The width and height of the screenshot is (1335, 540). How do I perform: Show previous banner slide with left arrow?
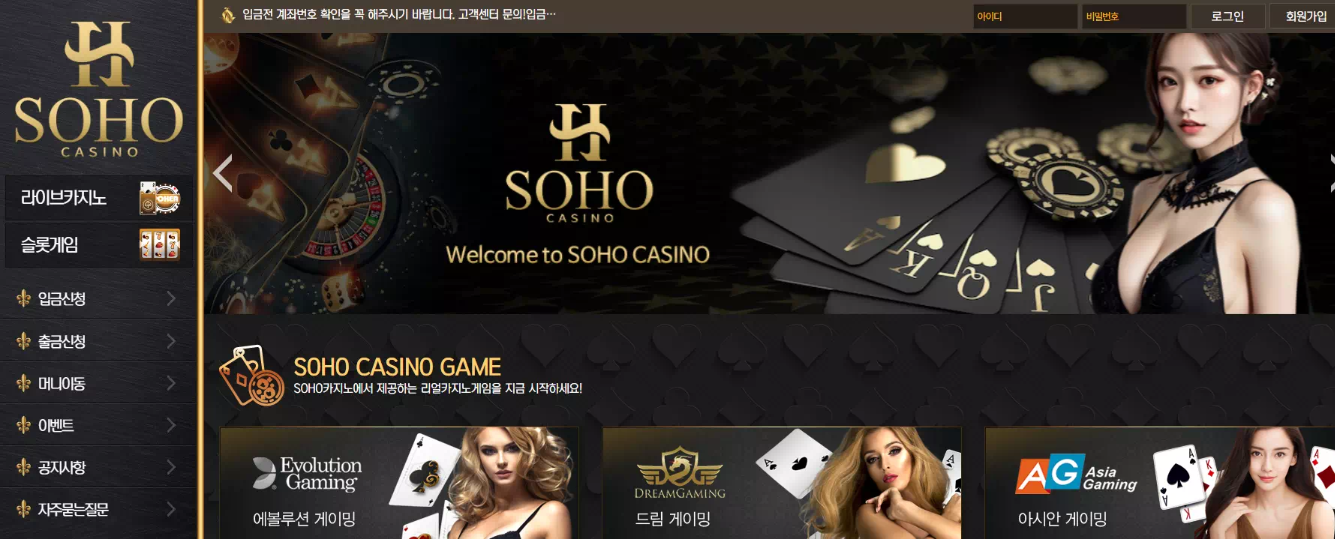click(x=222, y=173)
